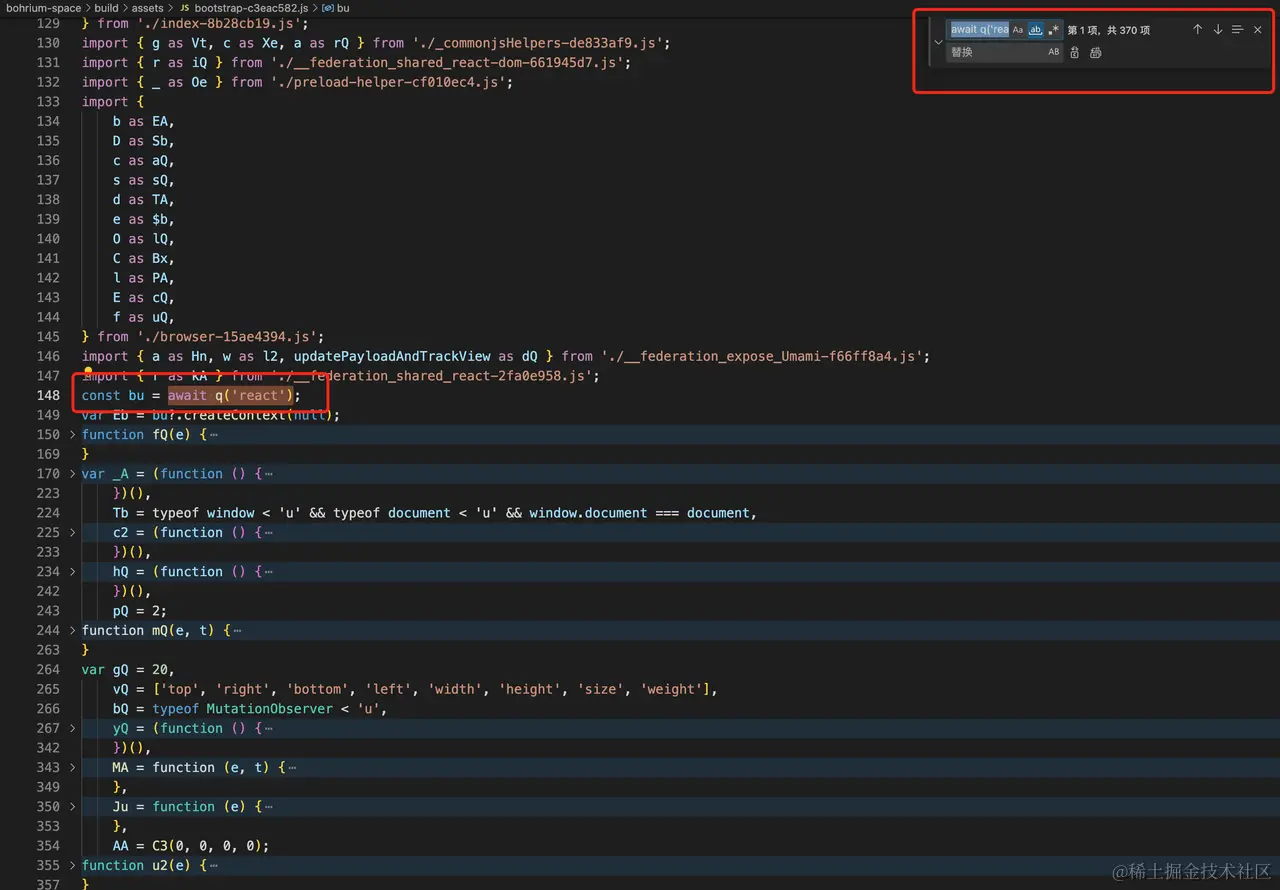Click the Replace single match icon

click(1075, 52)
